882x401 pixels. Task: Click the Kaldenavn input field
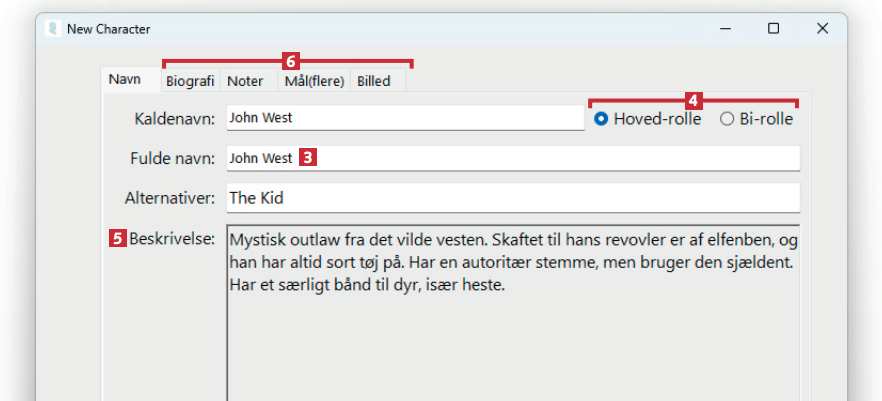pos(405,118)
